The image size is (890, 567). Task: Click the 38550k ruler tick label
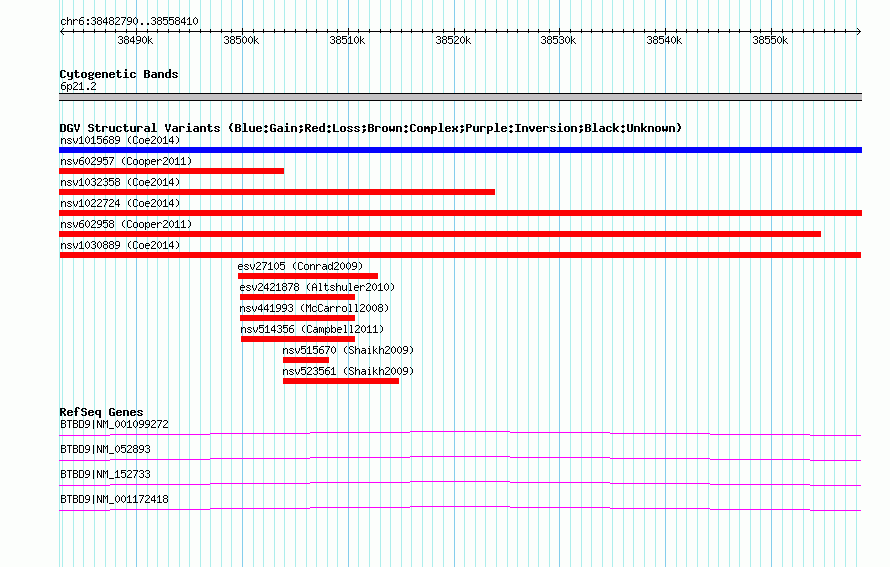(770, 40)
